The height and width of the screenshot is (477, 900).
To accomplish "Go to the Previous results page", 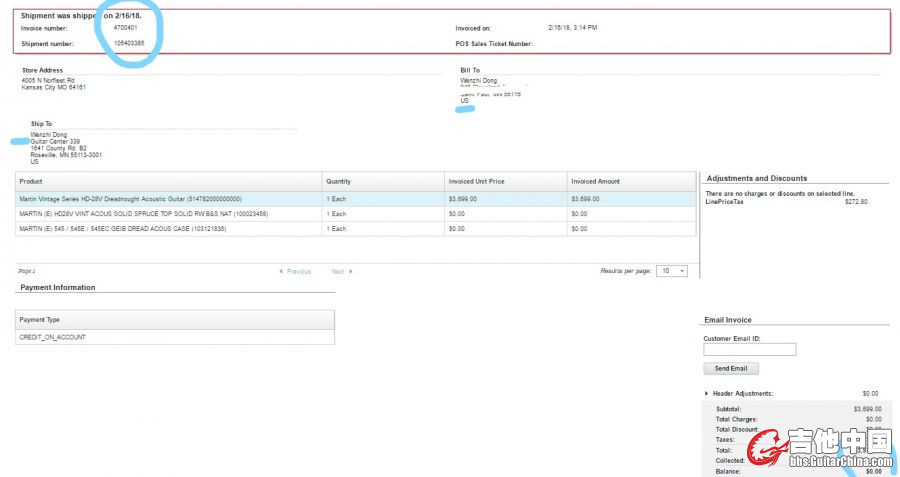I will click(x=299, y=272).
